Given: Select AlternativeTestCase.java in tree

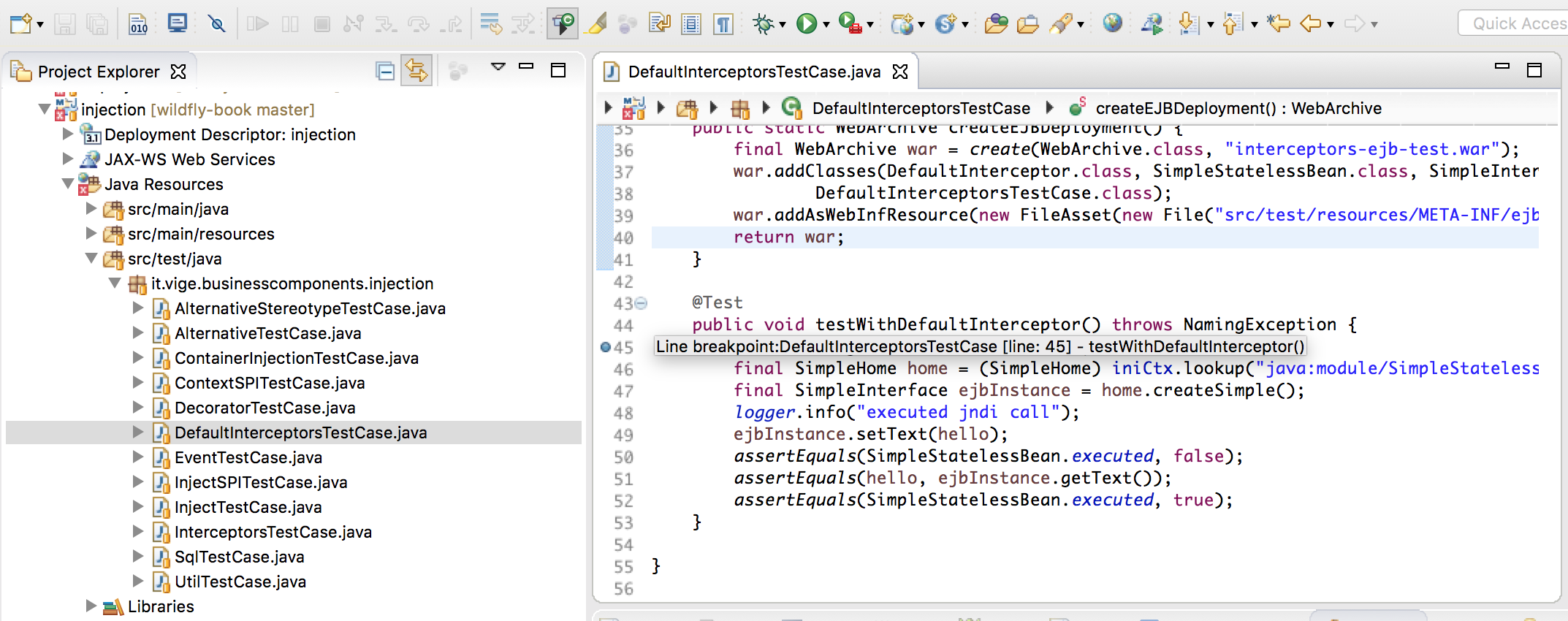Looking at the screenshot, I should coord(267,333).
